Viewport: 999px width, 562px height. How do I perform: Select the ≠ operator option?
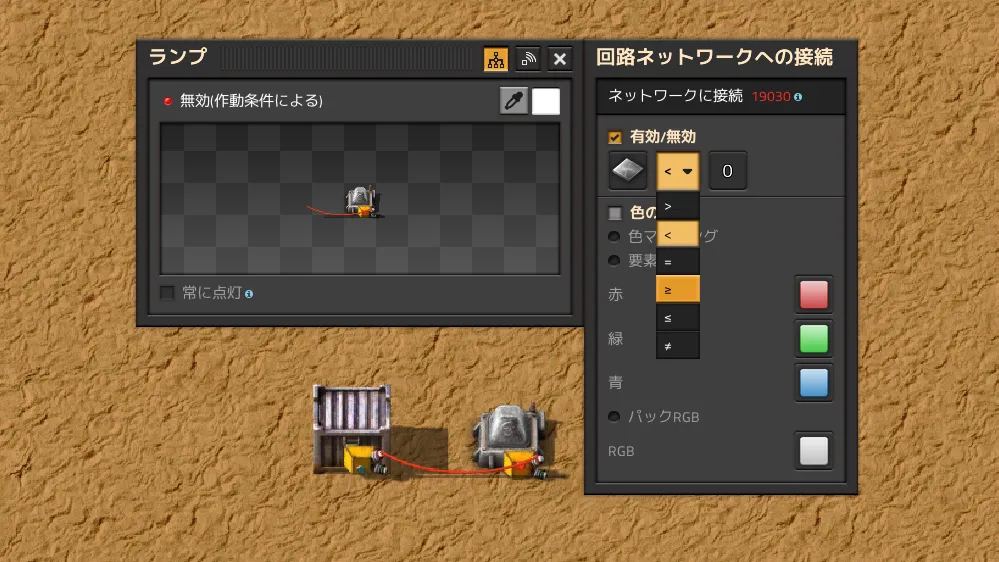[x=678, y=345]
